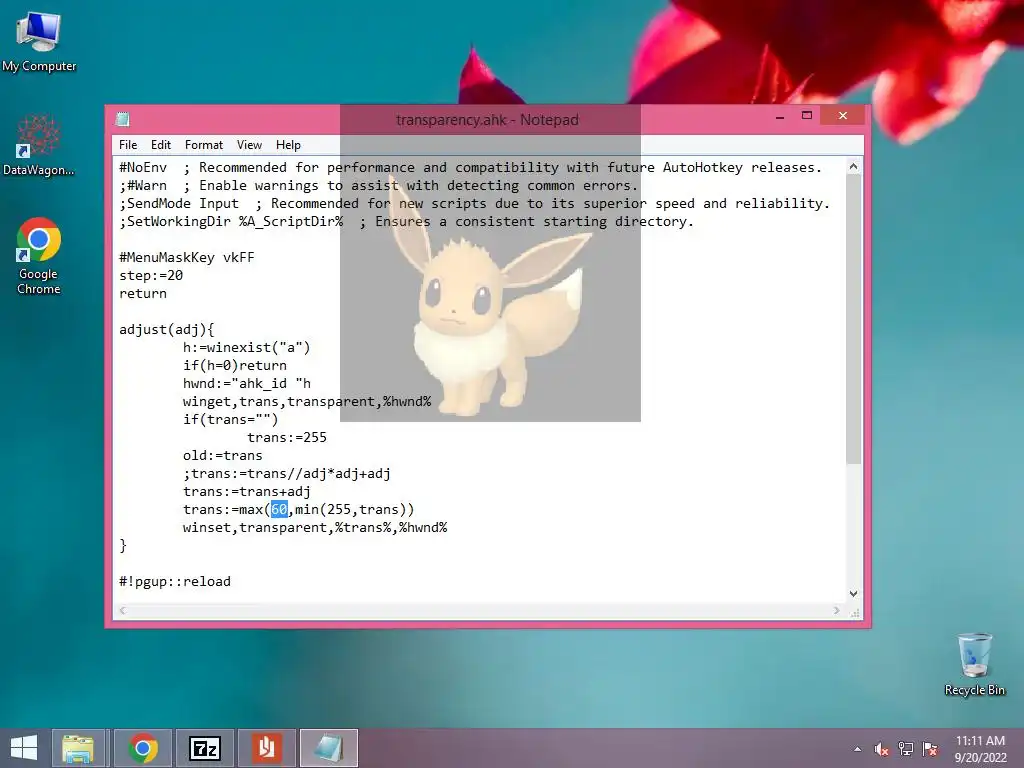Click the horizontal scrollbar left arrow
Viewport: 1024px width, 768px height.
[123, 611]
